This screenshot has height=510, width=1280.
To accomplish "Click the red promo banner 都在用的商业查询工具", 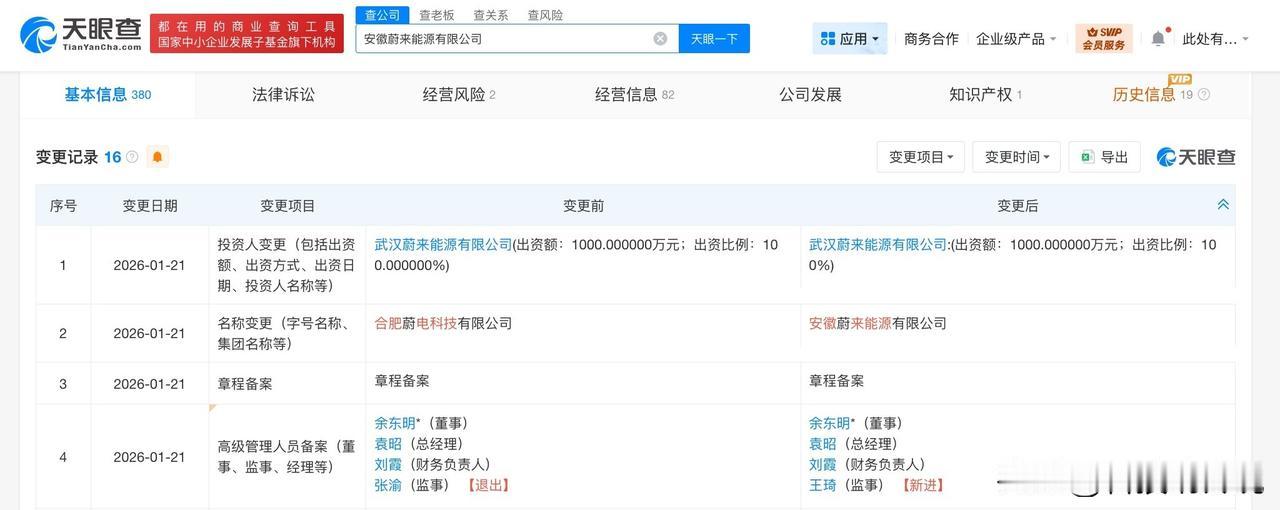I will click(245, 34).
